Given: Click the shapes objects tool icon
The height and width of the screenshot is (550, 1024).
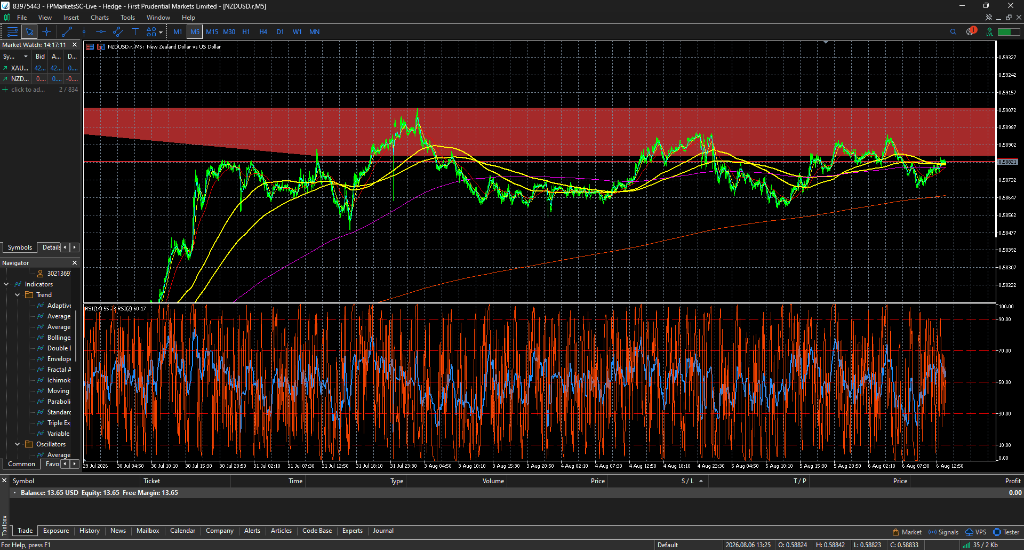Looking at the screenshot, I should (152, 31).
